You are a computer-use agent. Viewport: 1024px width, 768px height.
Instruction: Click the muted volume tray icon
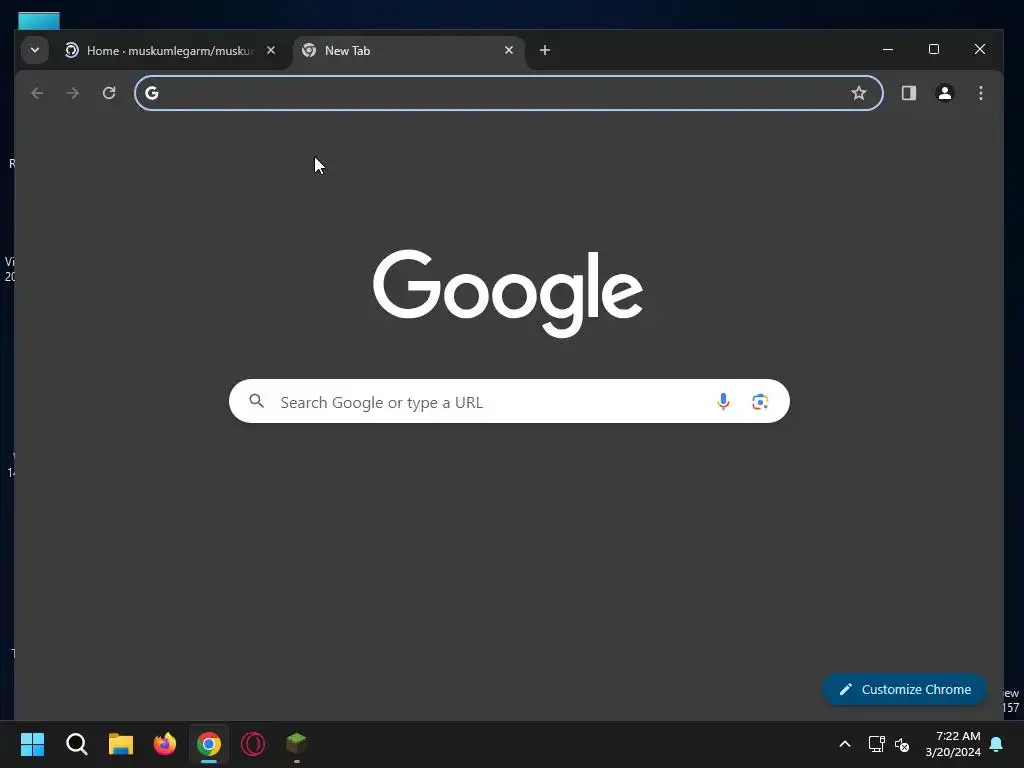[x=902, y=744]
